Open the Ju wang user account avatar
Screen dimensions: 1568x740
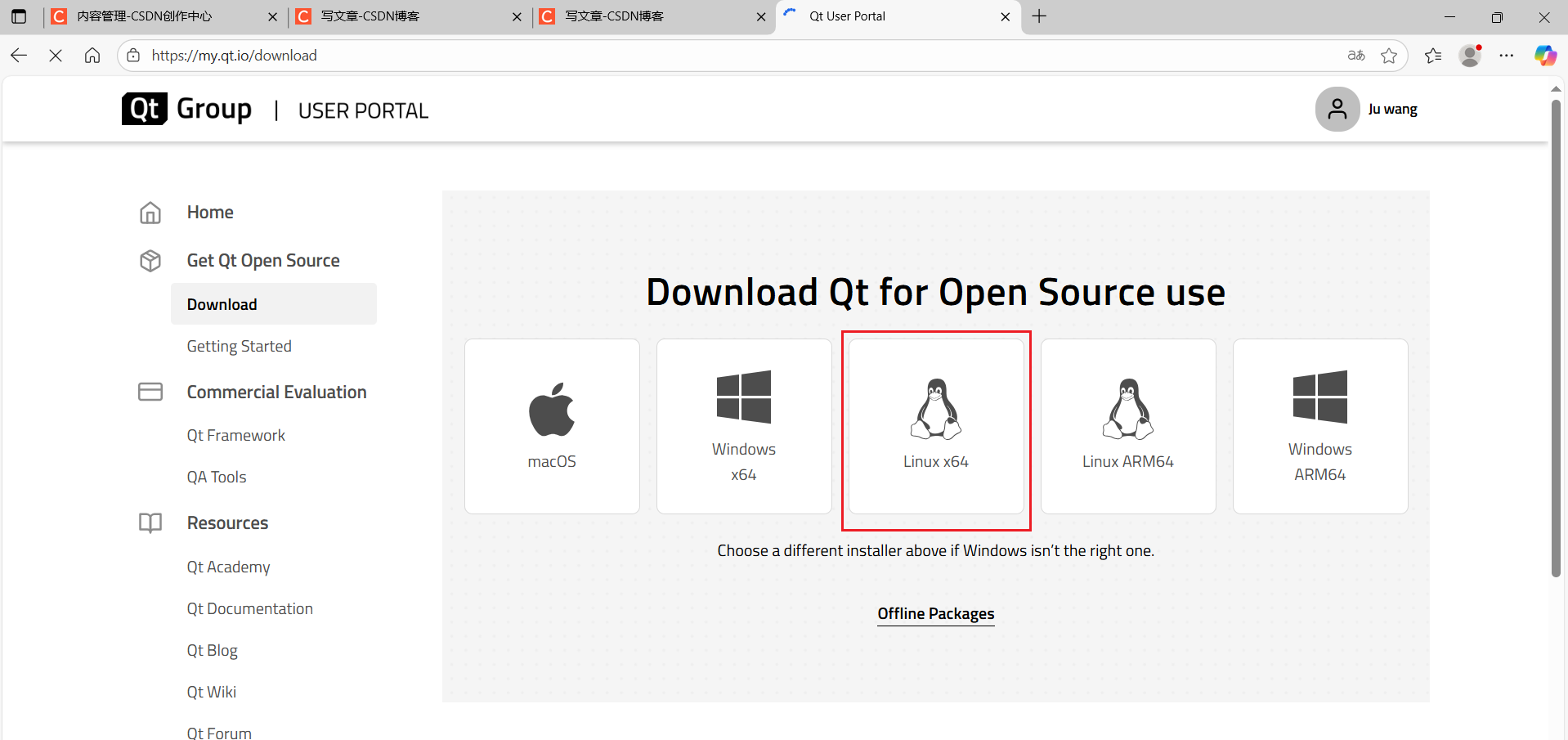pos(1337,109)
